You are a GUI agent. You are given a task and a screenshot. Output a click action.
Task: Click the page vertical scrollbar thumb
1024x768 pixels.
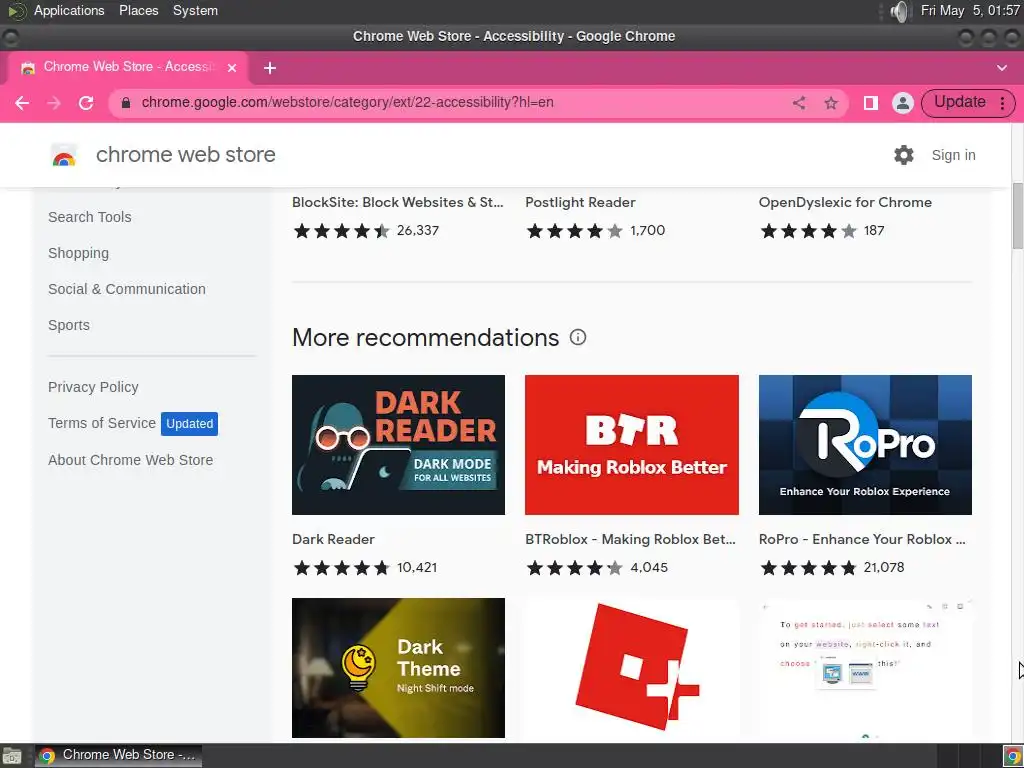pos(1017,216)
